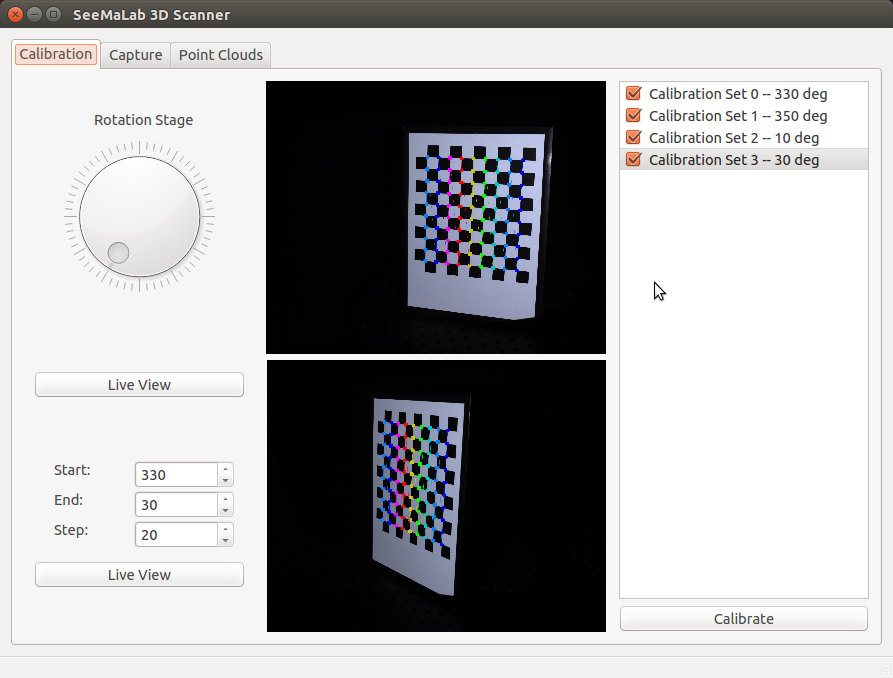This screenshot has height=678, width=893.
Task: Select 'Calibration Set 1 -- 350 deg' row
Action: pos(744,116)
